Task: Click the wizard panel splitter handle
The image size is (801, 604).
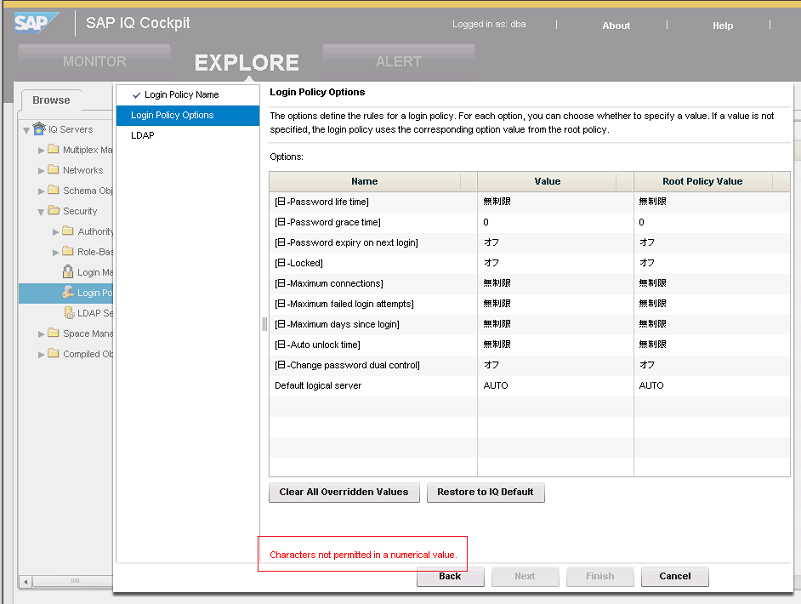Action: (x=264, y=324)
